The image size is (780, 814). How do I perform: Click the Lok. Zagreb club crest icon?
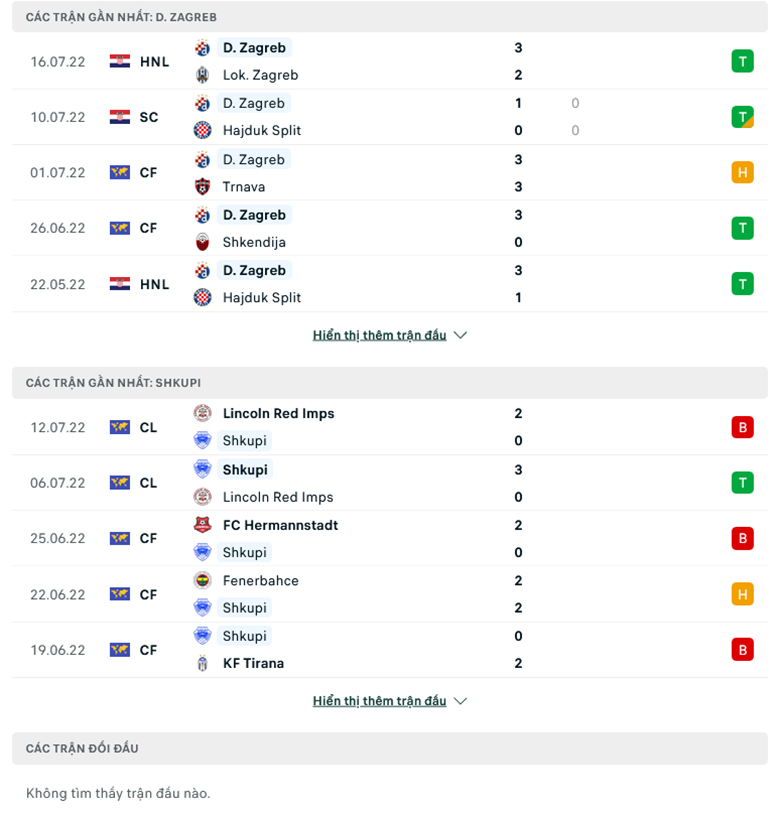[202, 75]
